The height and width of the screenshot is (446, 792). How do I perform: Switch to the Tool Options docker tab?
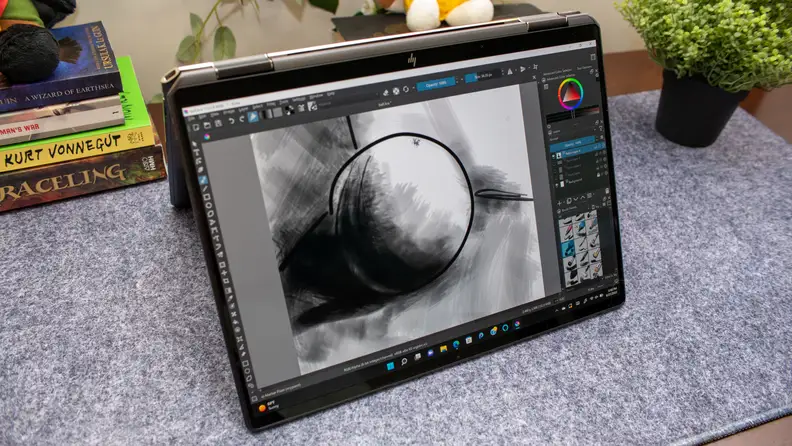pos(584,68)
